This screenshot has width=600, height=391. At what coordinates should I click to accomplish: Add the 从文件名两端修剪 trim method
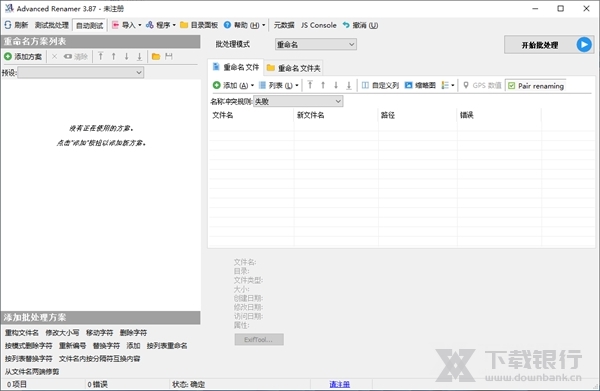pos(32,371)
